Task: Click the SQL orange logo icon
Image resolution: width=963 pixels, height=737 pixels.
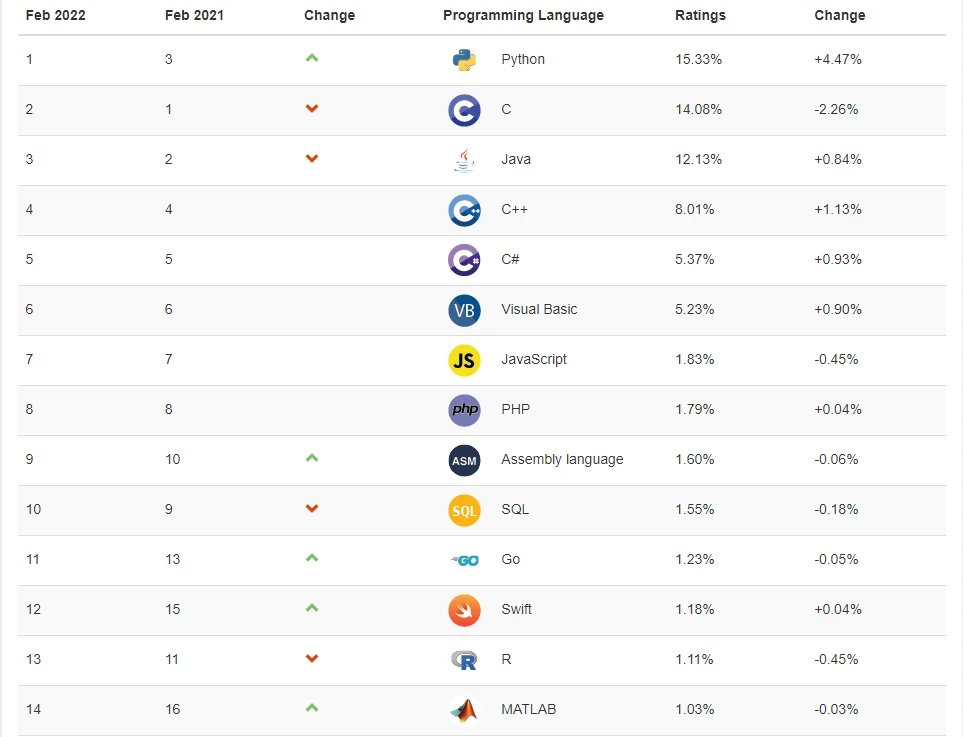Action: click(x=464, y=510)
